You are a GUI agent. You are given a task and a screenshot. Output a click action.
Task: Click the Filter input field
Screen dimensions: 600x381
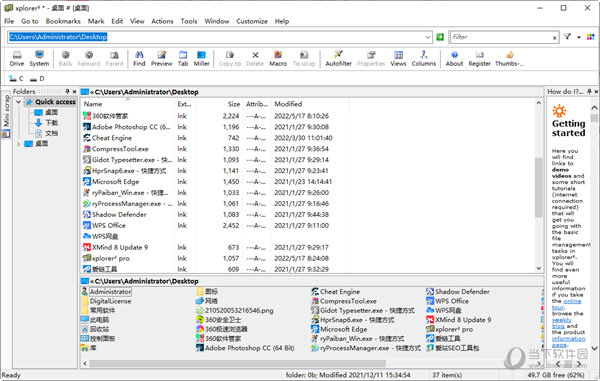[x=501, y=37]
